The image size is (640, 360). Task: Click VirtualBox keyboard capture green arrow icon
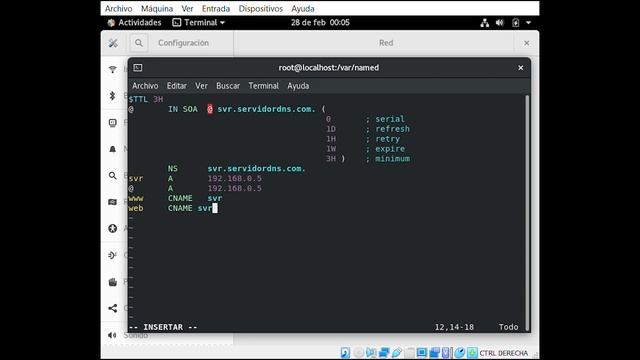[472, 353]
